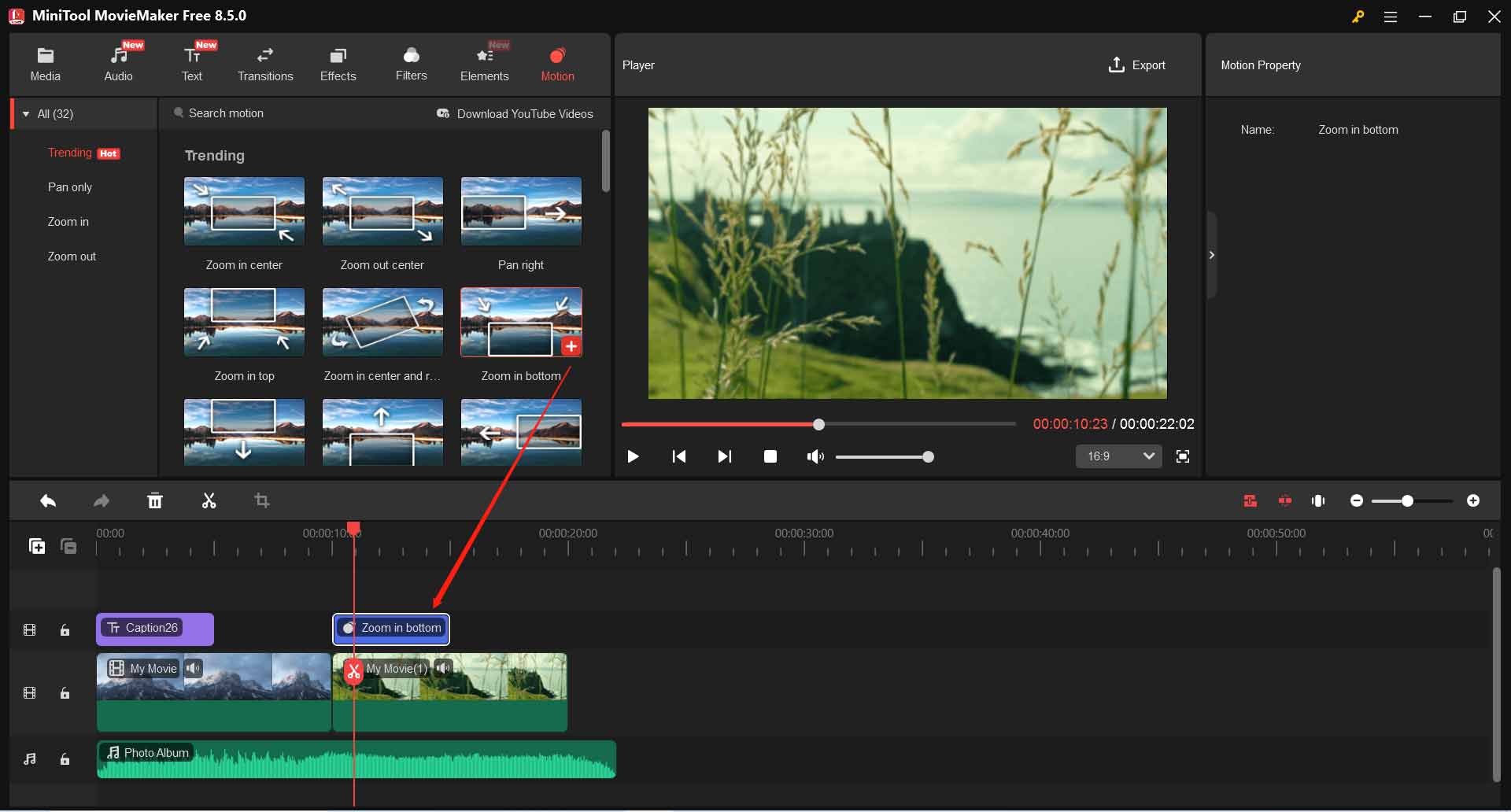Open the Media panel

45,63
